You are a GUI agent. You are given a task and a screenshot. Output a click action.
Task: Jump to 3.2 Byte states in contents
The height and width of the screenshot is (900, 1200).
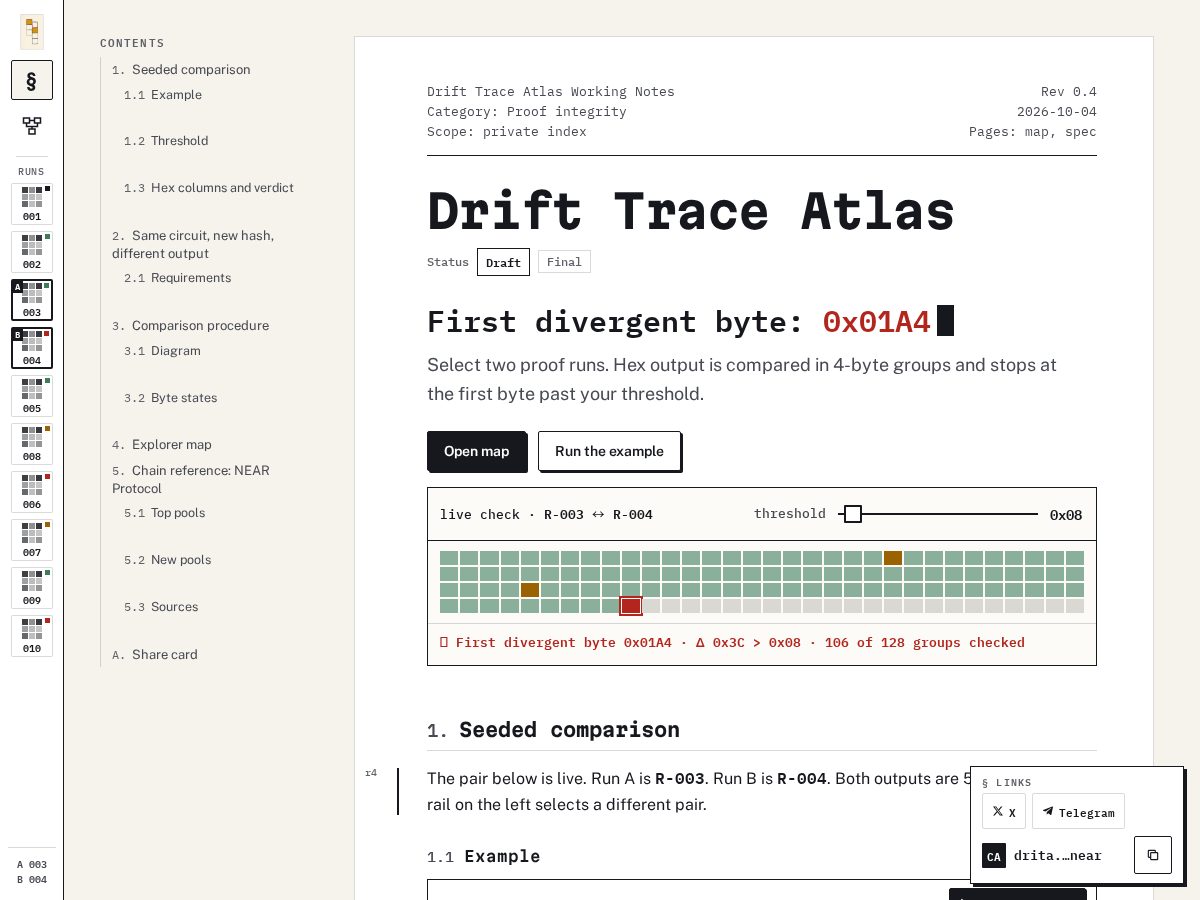170,398
